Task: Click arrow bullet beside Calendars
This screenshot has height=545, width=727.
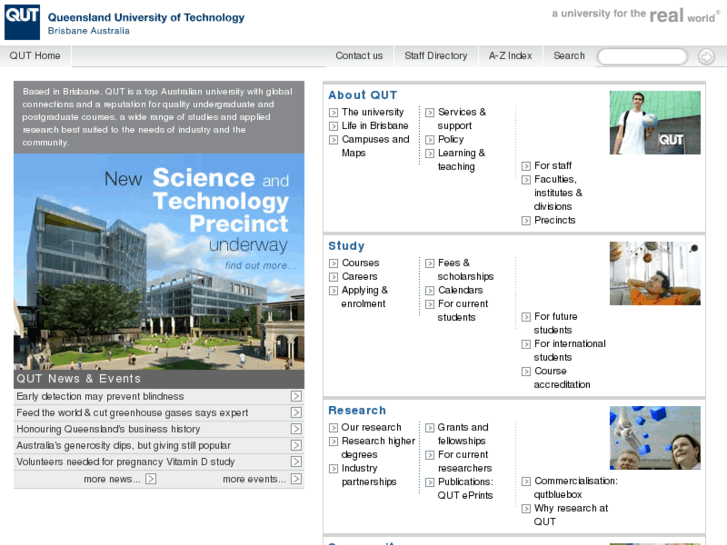Action: [430, 291]
